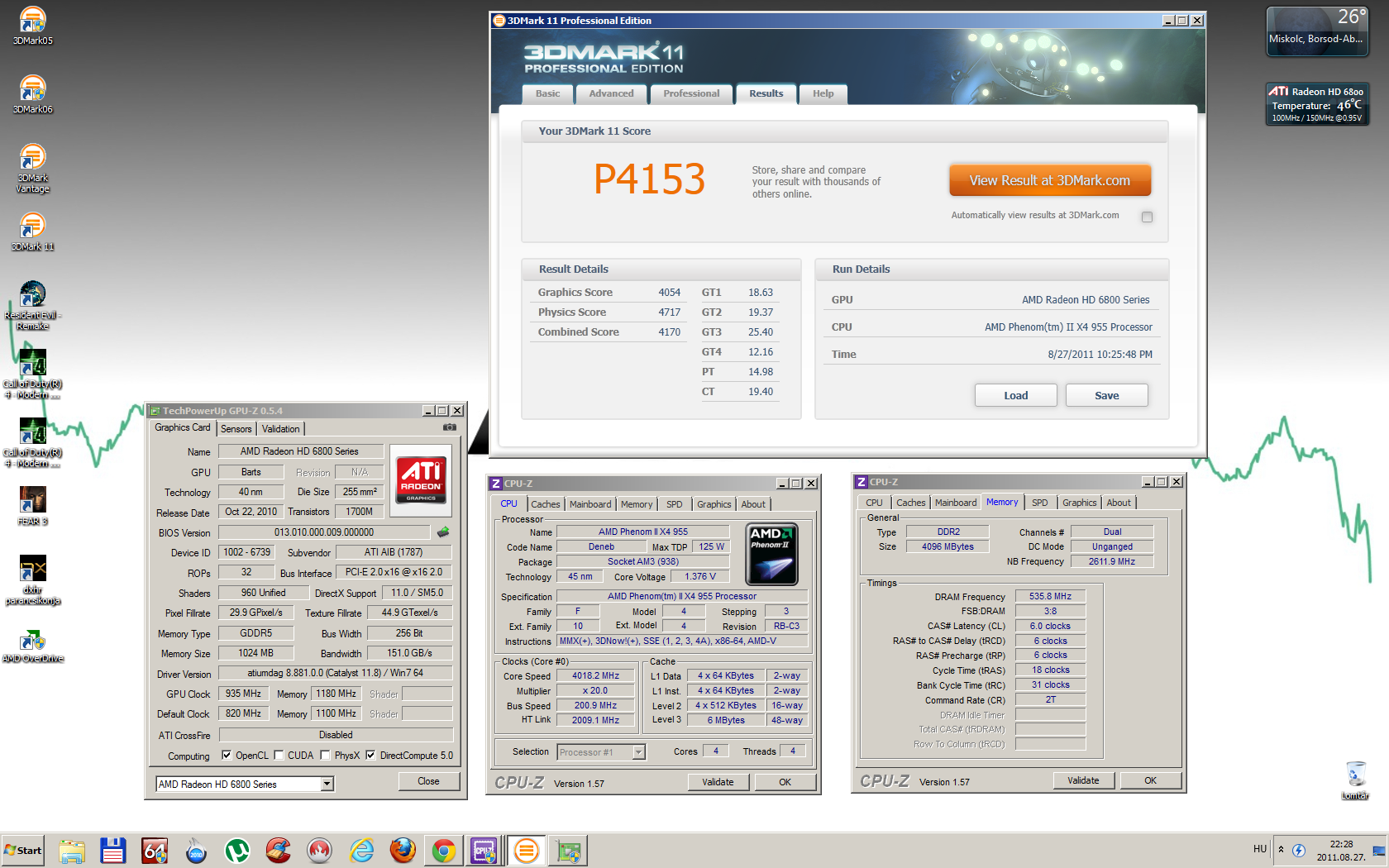Toggle the CUDA checkbox in GPU-Z
Screen dimensions: 1389x868
click(279, 755)
